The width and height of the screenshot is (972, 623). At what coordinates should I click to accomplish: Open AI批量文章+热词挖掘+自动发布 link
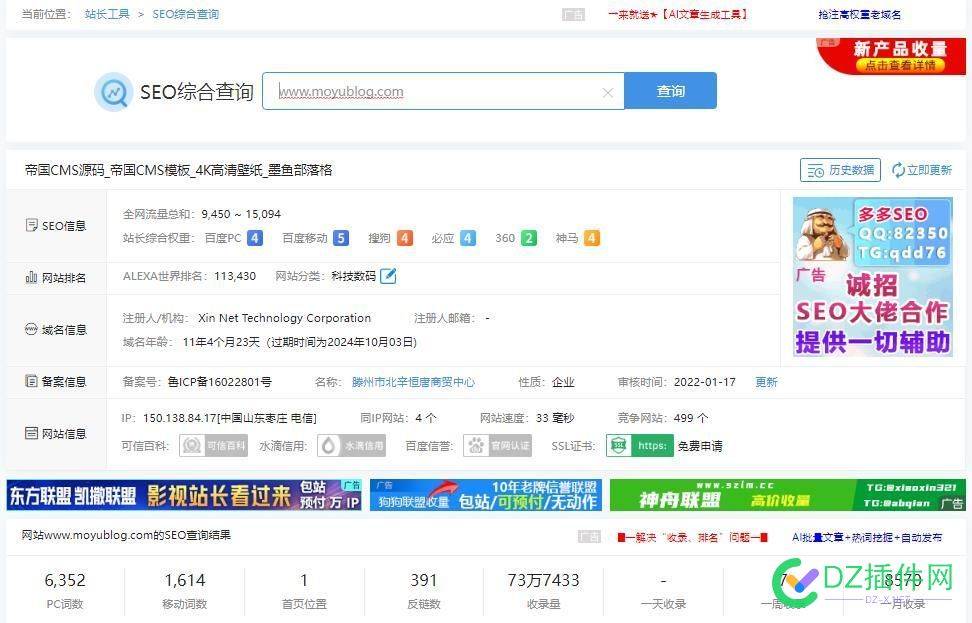tap(867, 537)
